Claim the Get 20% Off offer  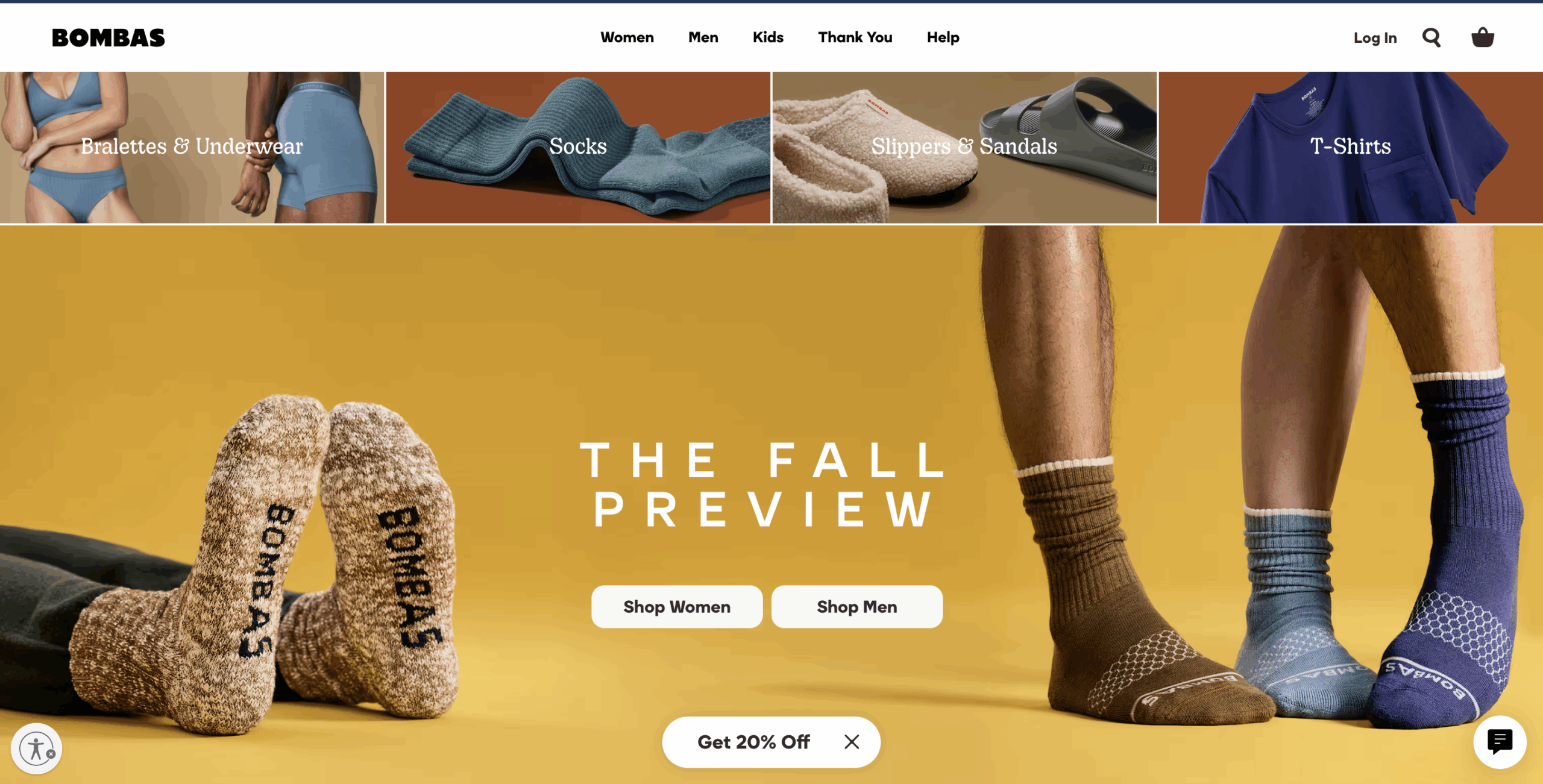753,742
